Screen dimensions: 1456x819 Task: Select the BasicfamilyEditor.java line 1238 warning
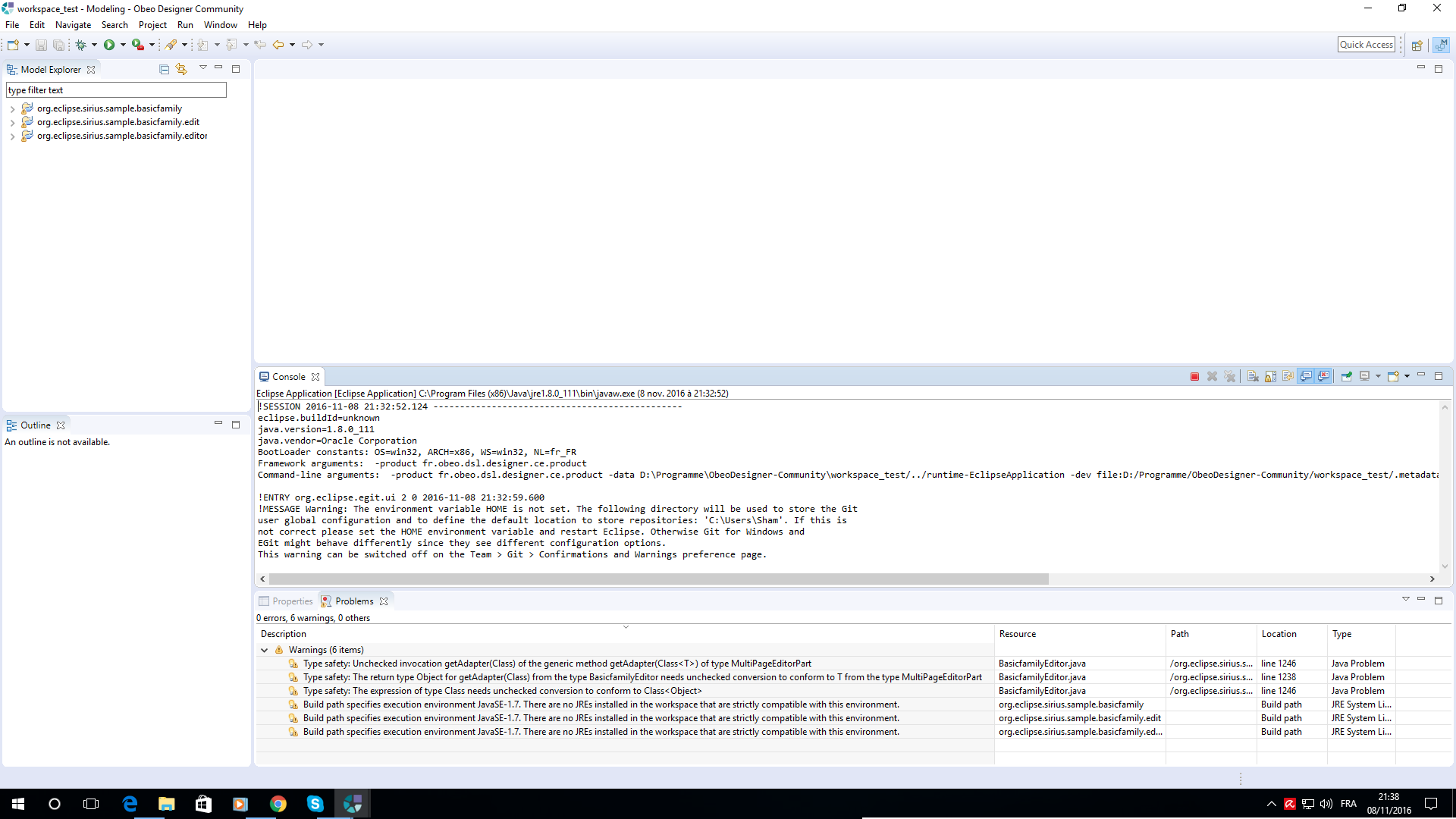[642, 677]
